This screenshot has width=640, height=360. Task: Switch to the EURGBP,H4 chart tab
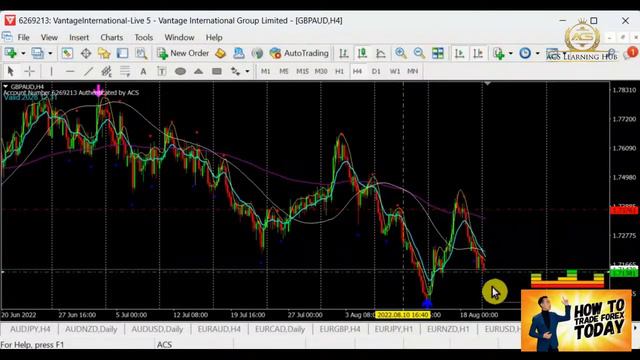pos(340,329)
